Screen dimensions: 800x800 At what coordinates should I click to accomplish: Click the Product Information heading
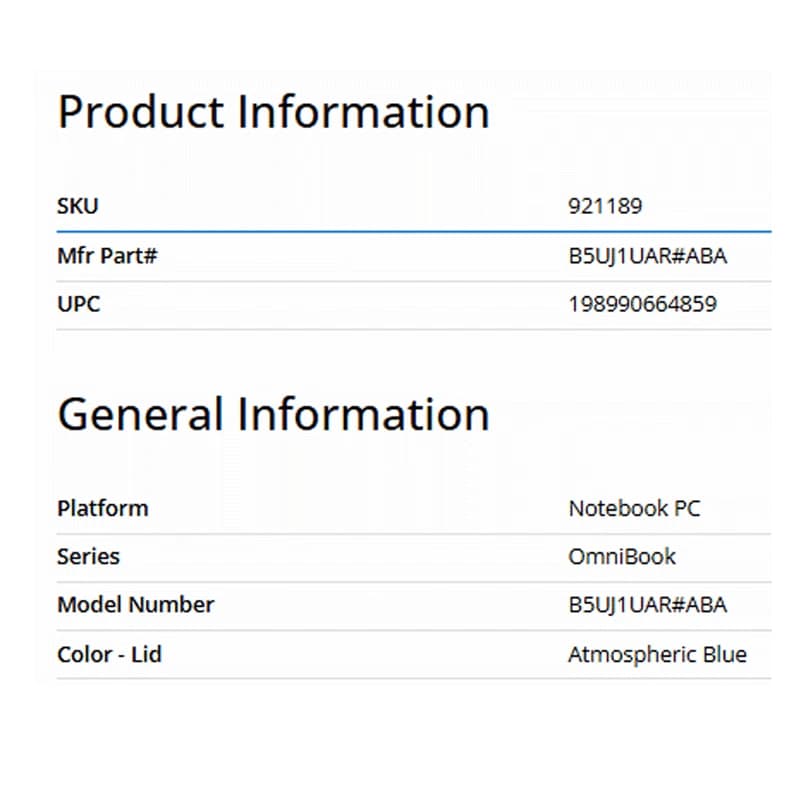(274, 112)
